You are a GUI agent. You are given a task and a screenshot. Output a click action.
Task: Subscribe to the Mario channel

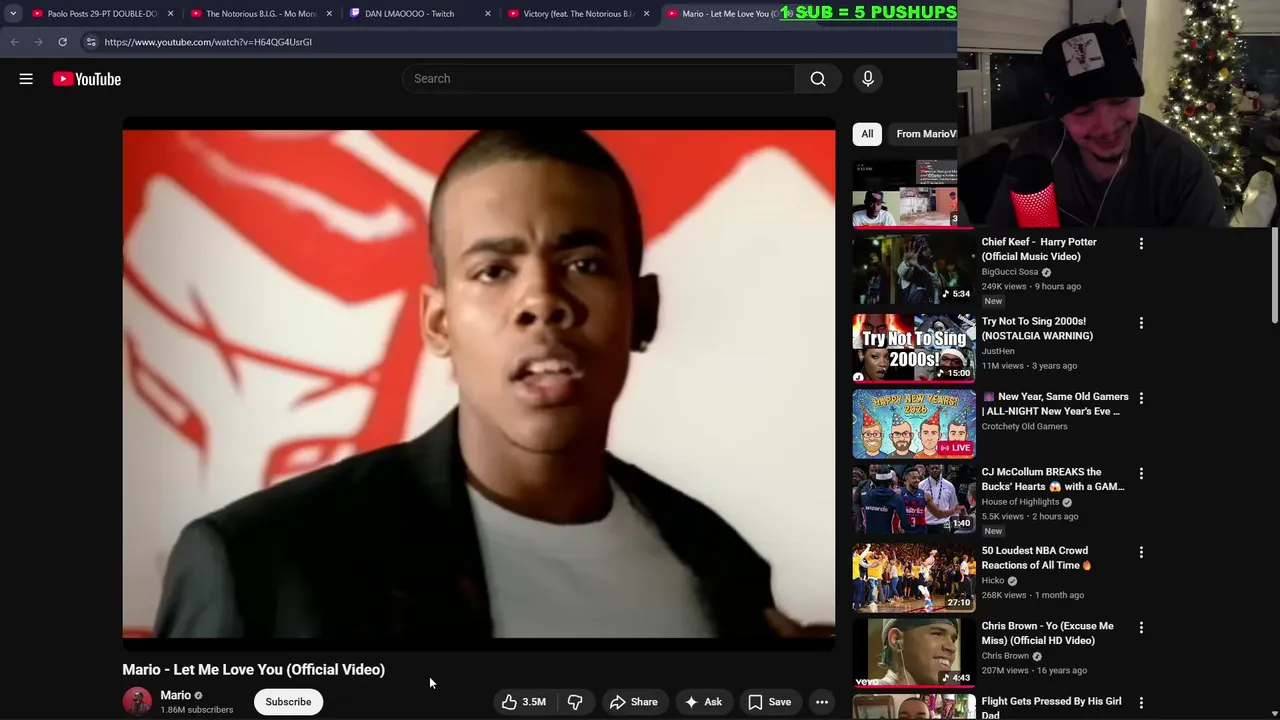coord(288,702)
